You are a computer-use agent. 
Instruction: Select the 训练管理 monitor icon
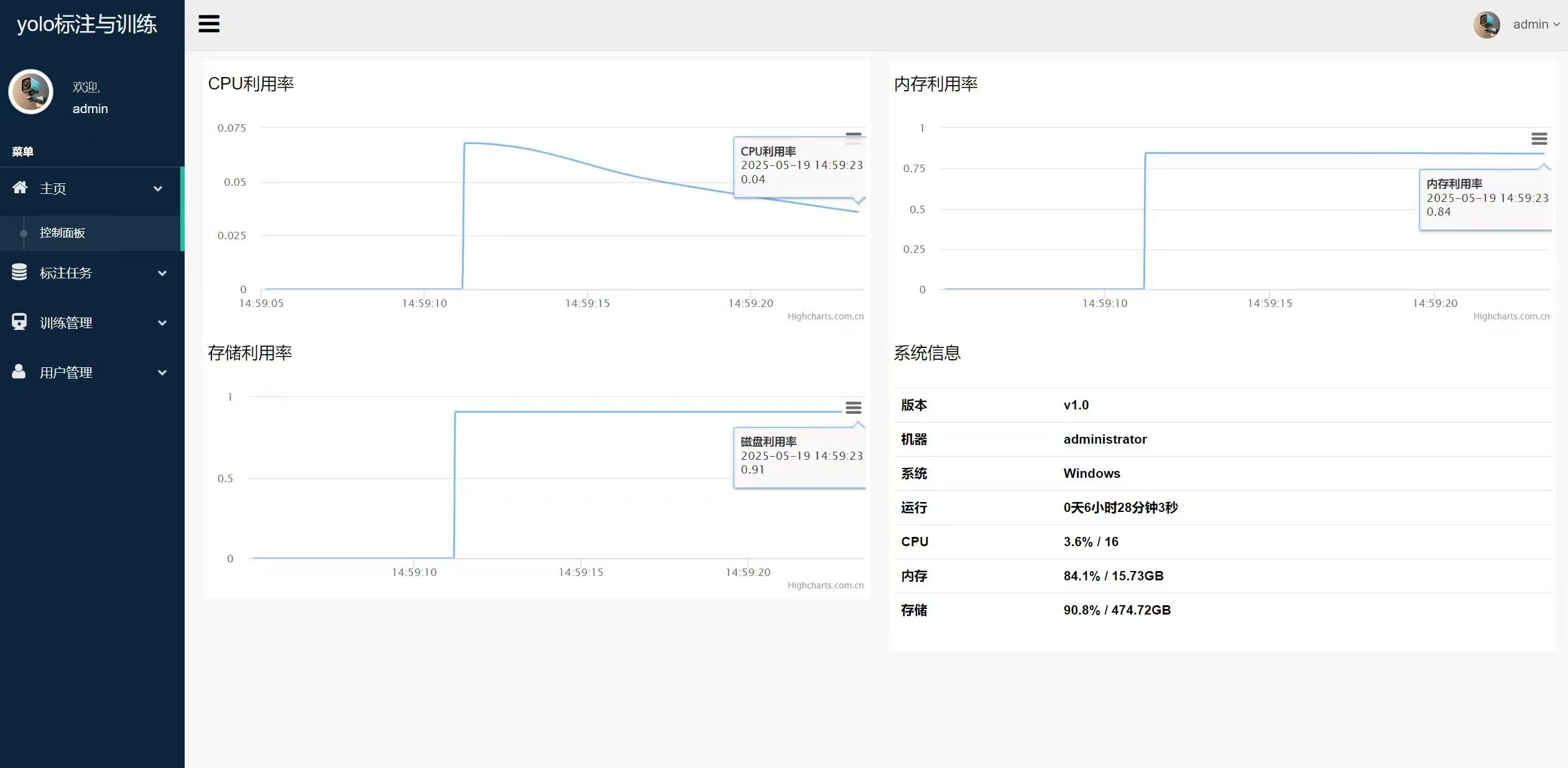click(19, 322)
